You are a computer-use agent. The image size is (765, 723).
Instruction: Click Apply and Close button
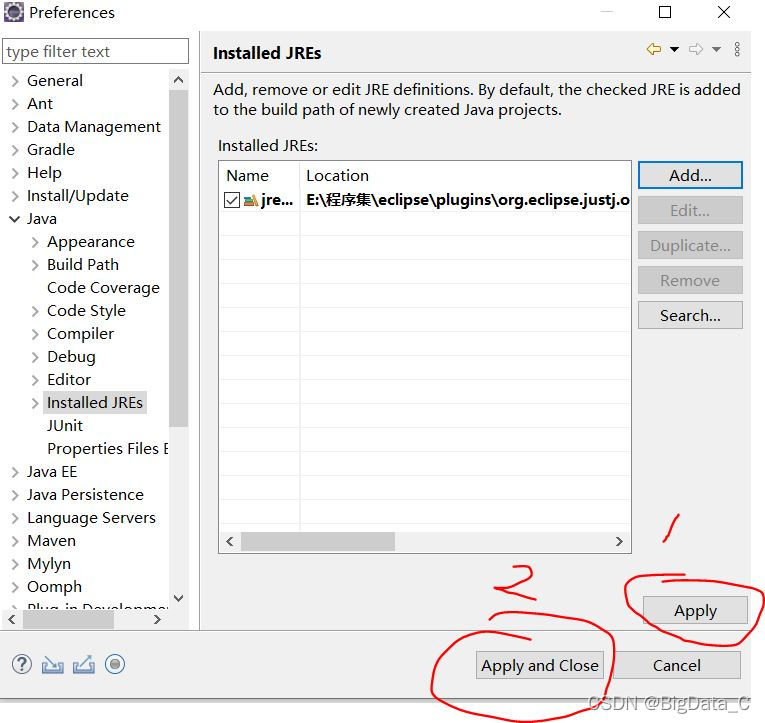tap(540, 665)
